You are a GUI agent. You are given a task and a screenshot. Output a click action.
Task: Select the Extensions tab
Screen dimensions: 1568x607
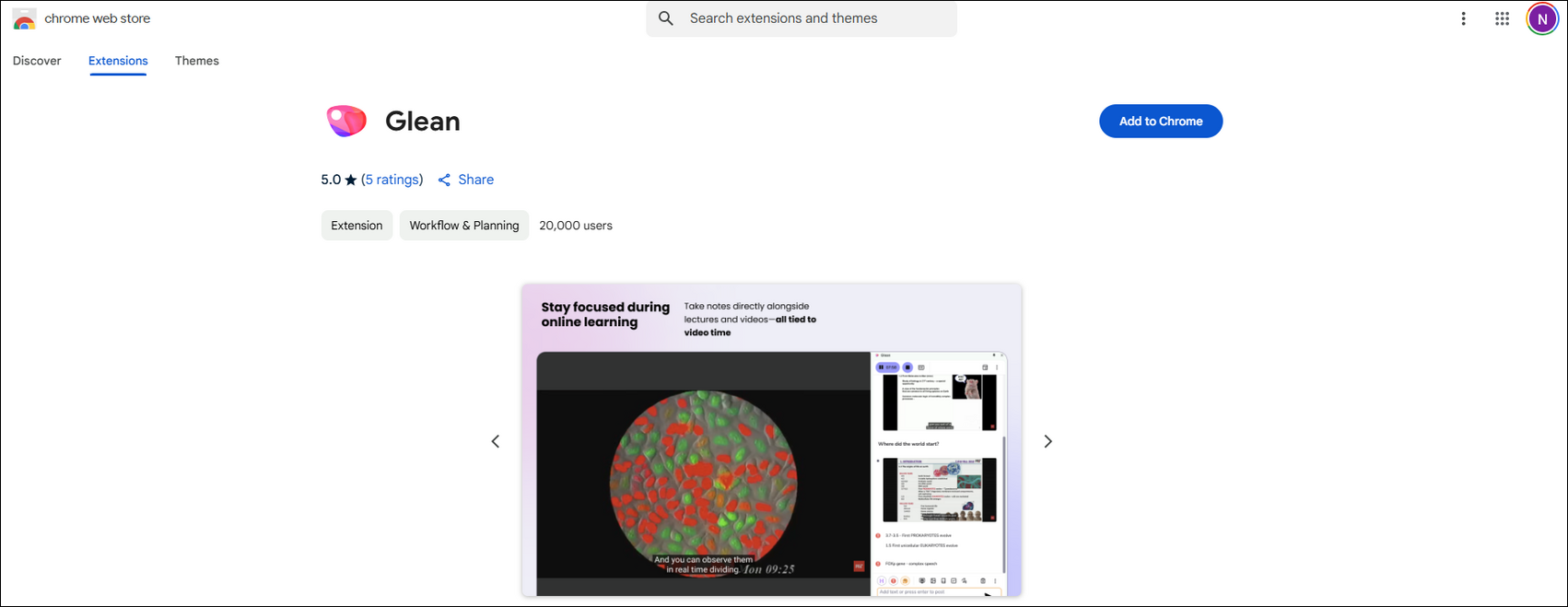(118, 61)
